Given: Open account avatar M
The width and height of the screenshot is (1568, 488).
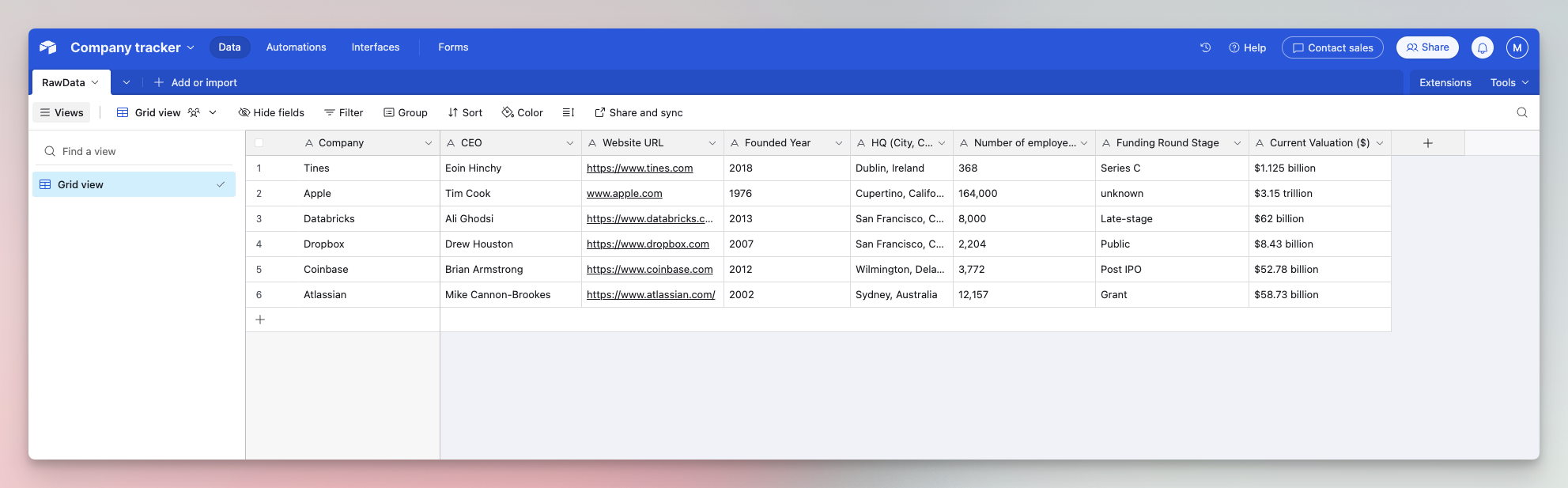Looking at the screenshot, I should [1517, 47].
